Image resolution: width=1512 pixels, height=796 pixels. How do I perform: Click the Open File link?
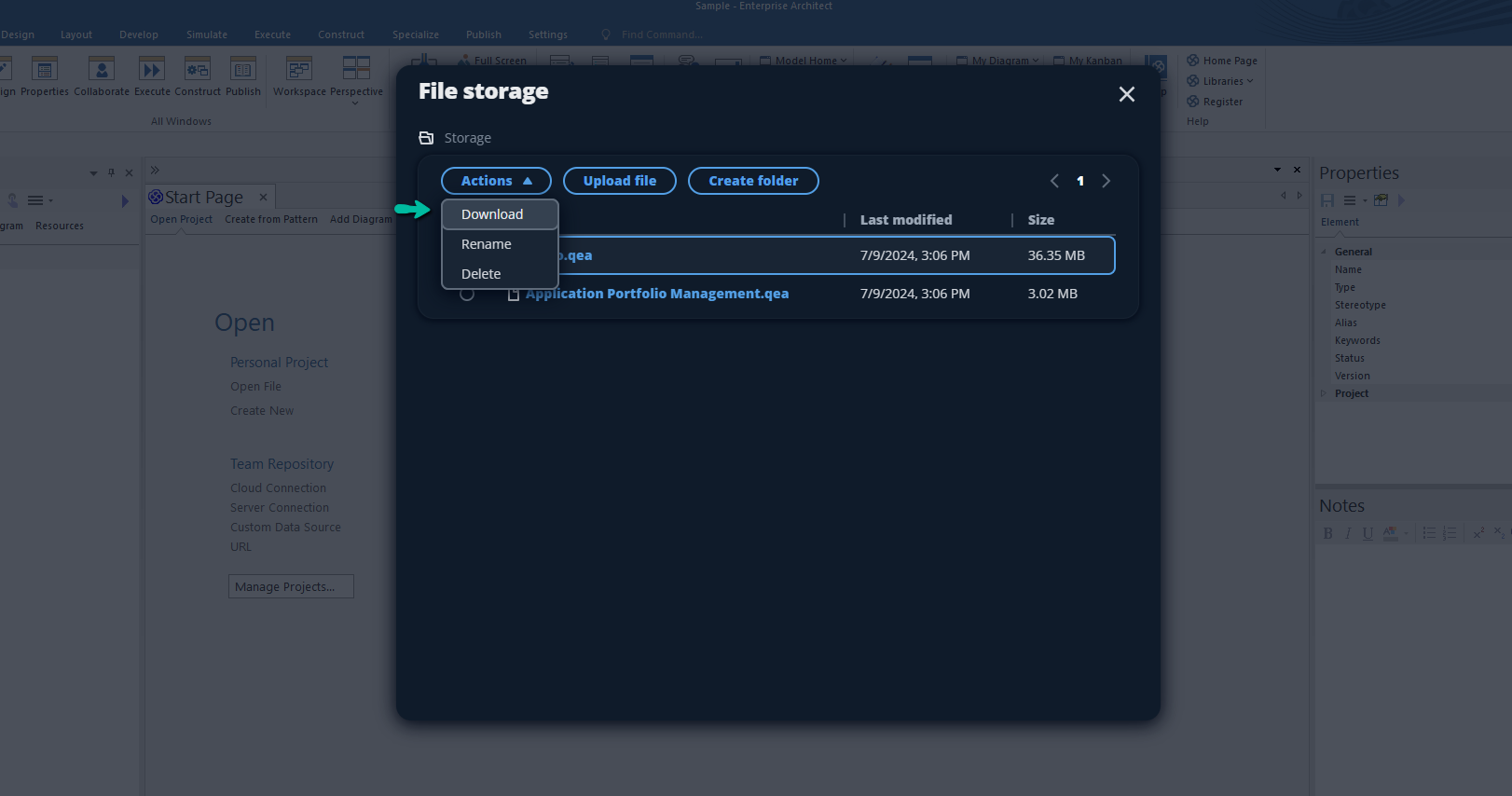coord(255,387)
